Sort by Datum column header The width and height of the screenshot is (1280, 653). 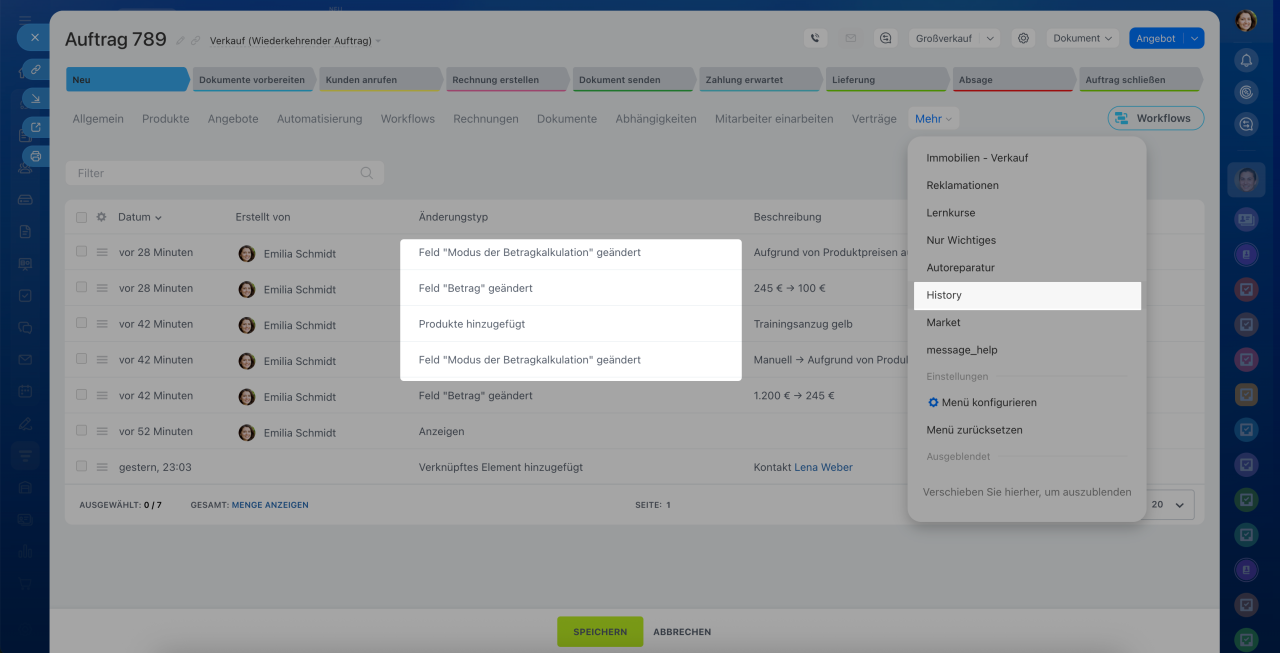[140, 217]
